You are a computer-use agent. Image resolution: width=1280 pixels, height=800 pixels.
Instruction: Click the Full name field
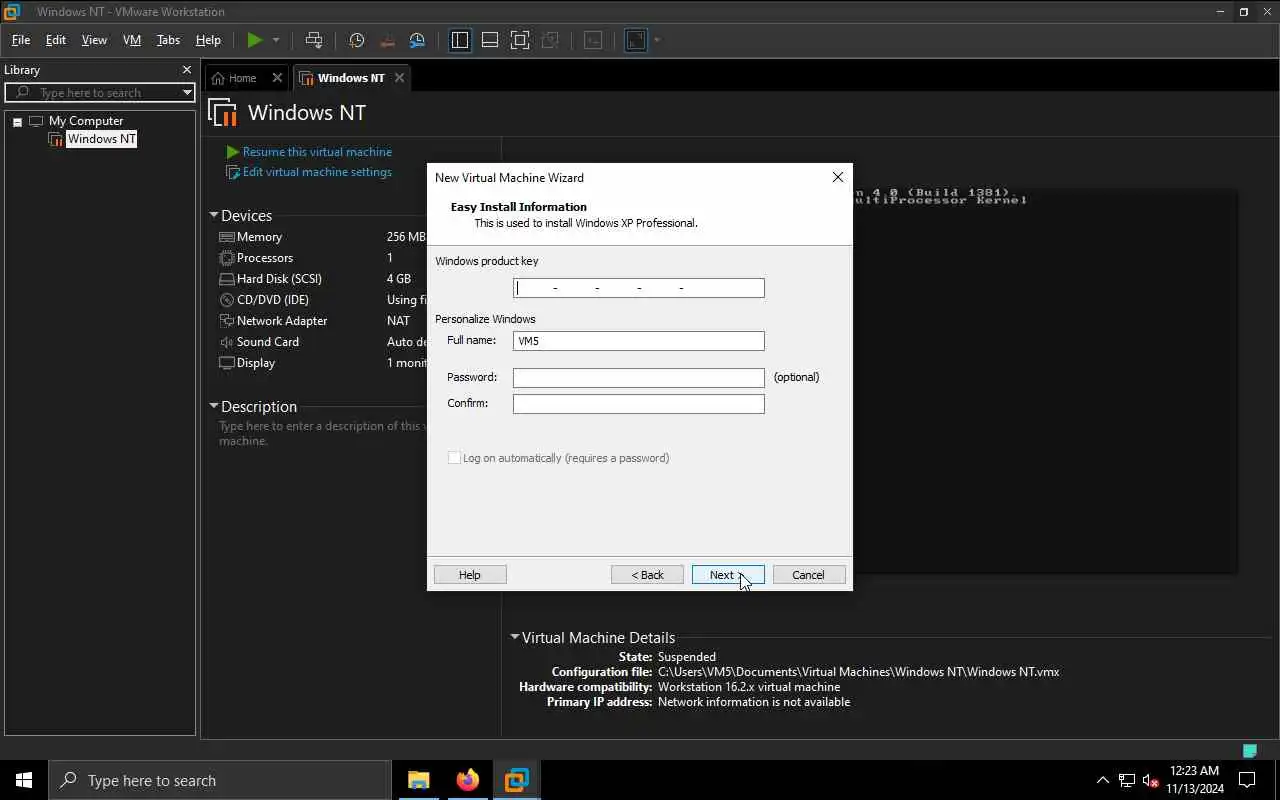pos(639,341)
